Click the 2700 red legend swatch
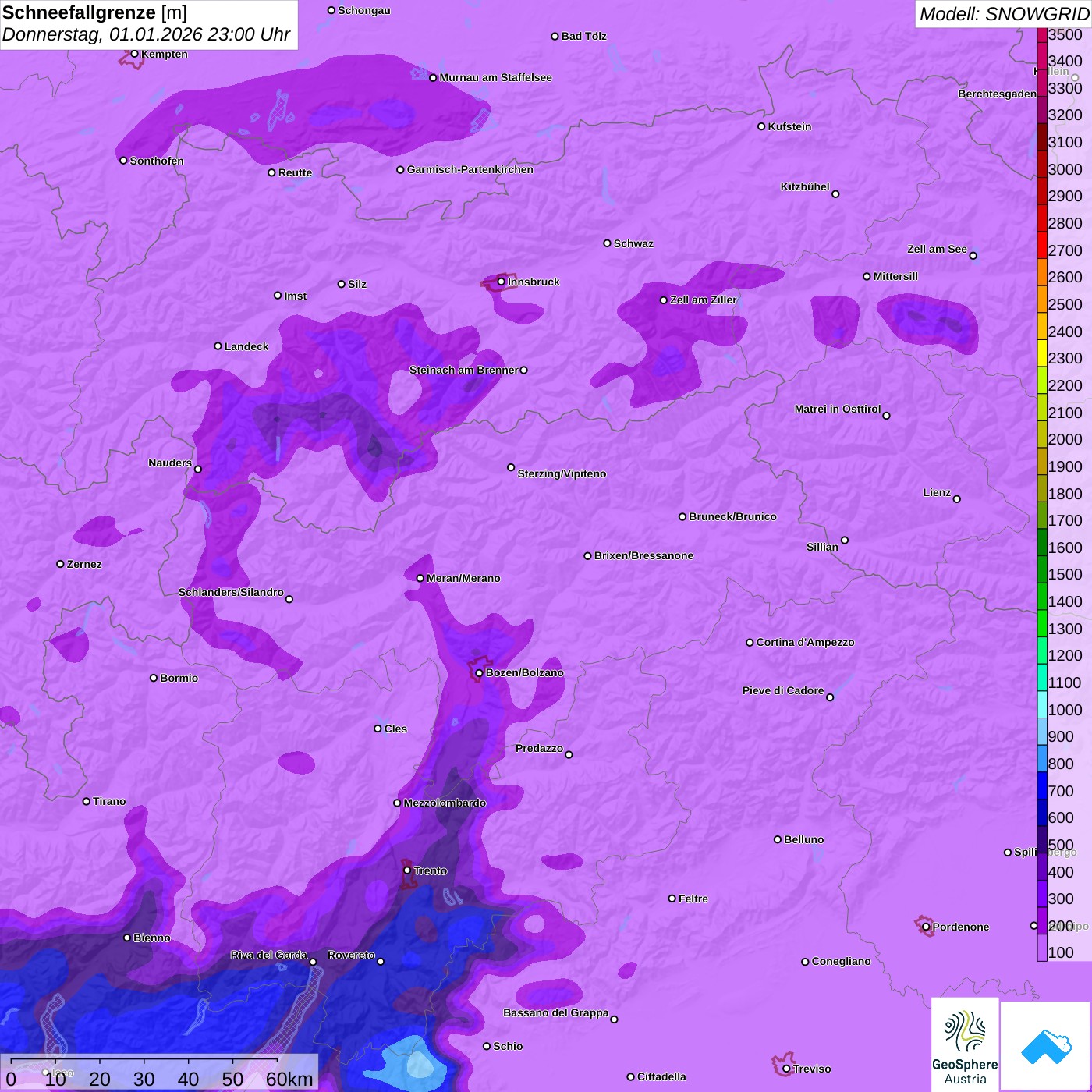The image size is (1092, 1092). [1042, 245]
